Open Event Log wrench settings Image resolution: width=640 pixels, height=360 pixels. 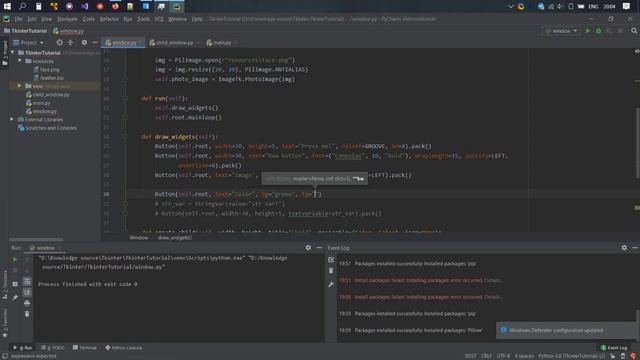tap(331, 284)
